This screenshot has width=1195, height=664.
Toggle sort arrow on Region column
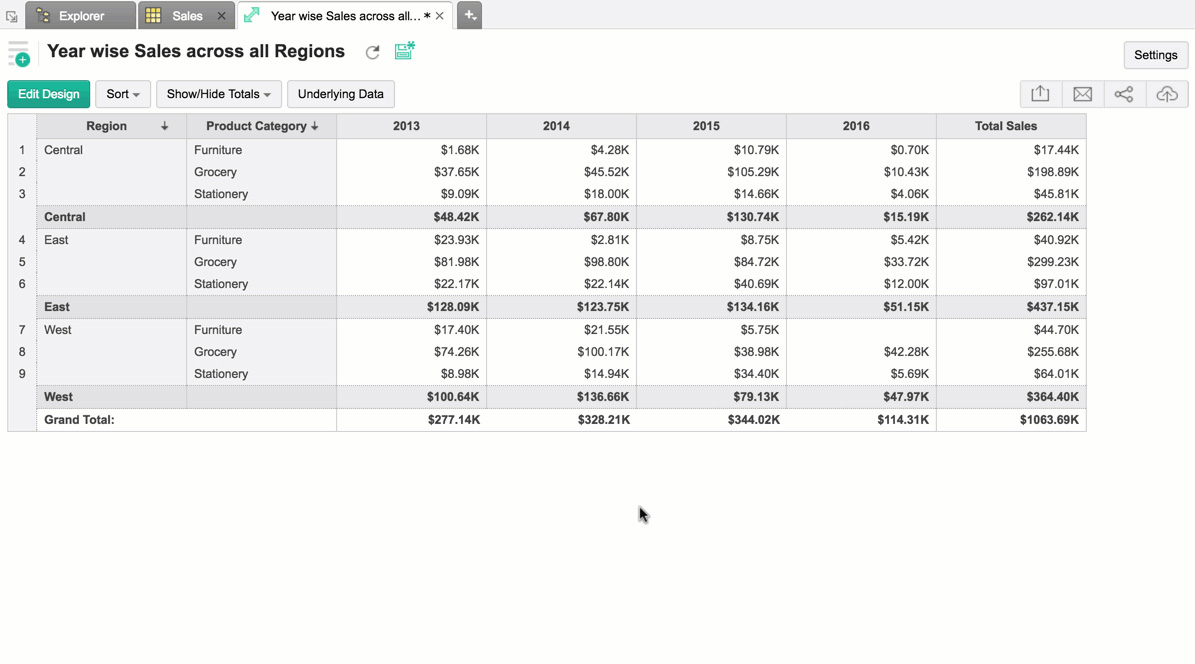(x=165, y=126)
